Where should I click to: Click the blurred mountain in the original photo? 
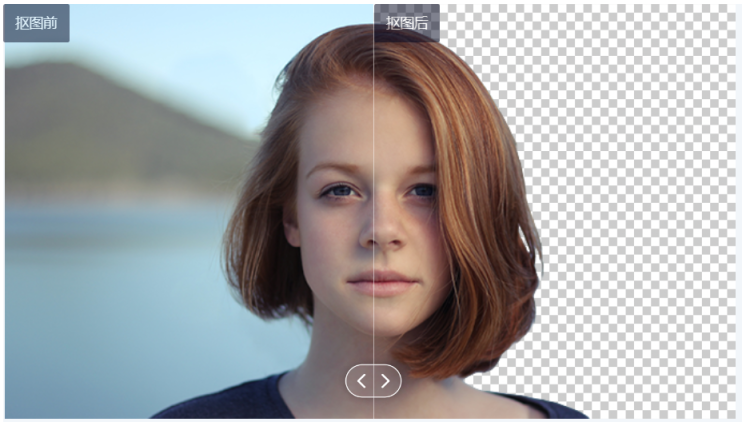110,120
